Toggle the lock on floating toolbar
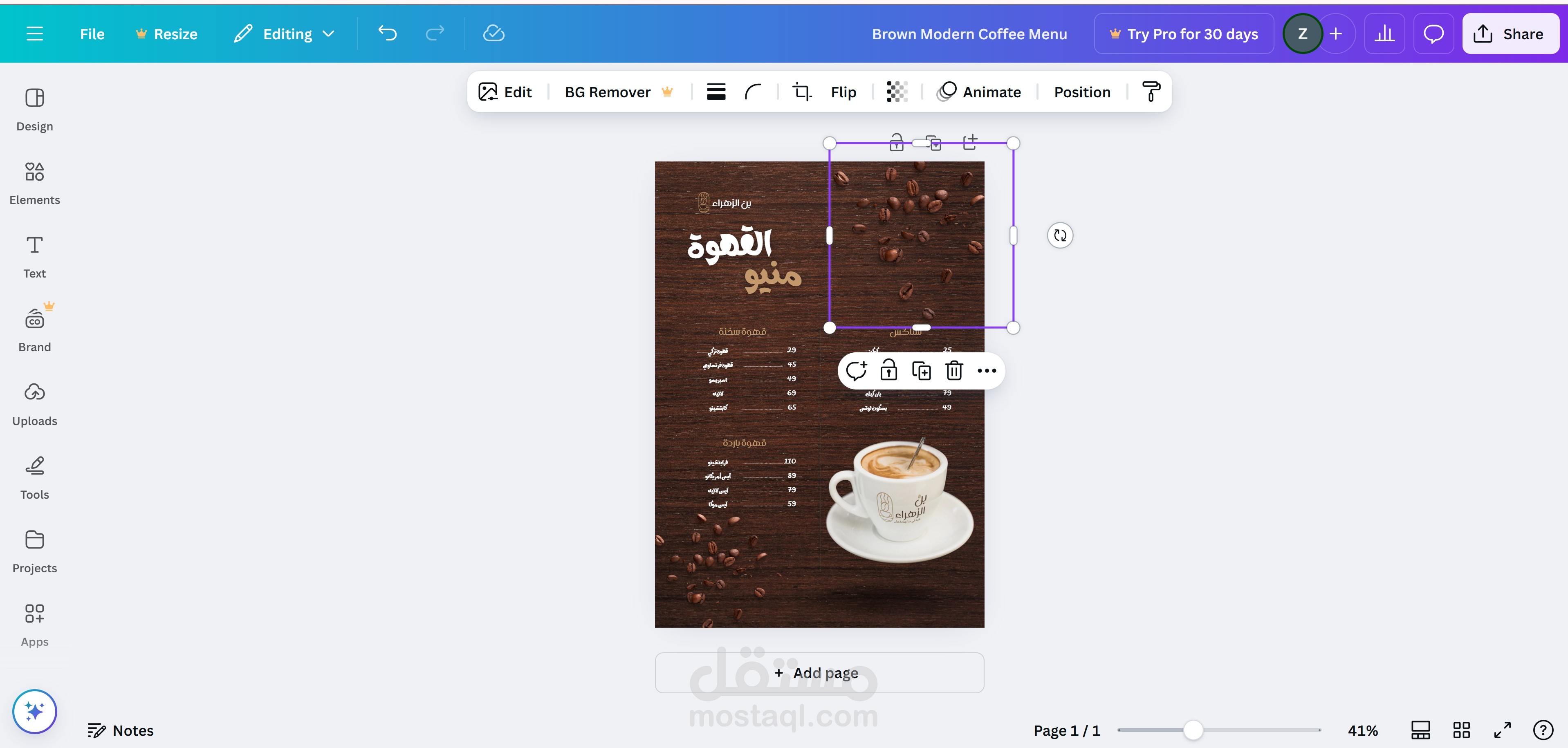This screenshot has width=1568, height=748. [x=889, y=371]
